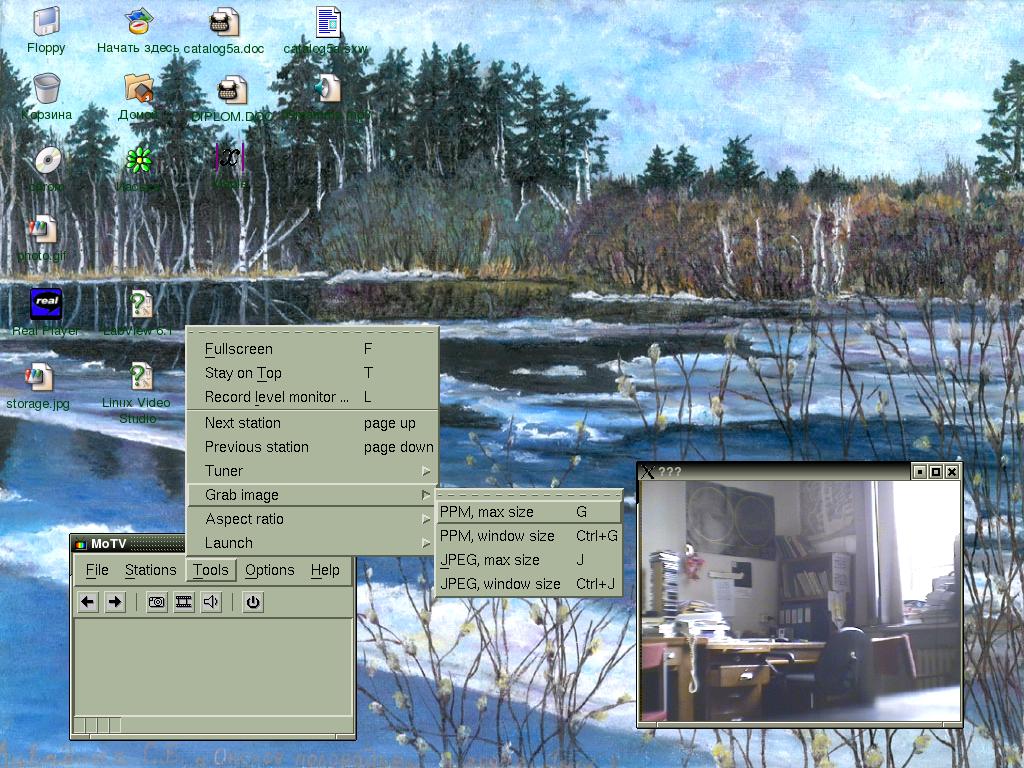Open the File menu in MoTV
The width and height of the screenshot is (1024, 768).
97,570
